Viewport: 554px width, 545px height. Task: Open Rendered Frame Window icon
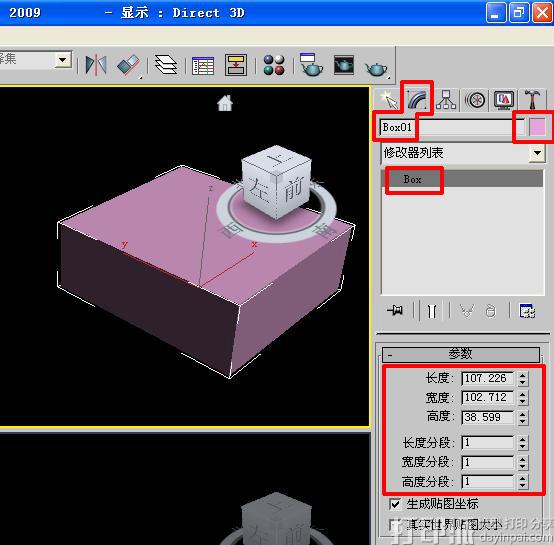point(344,65)
